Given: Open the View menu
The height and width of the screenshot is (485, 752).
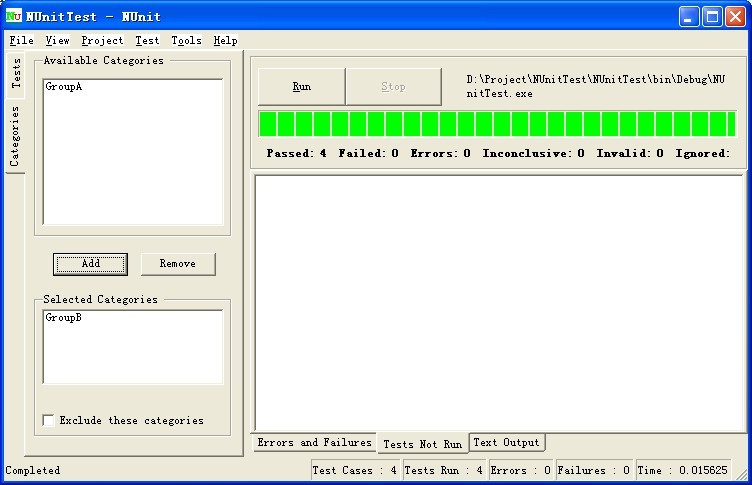Looking at the screenshot, I should click(x=57, y=41).
